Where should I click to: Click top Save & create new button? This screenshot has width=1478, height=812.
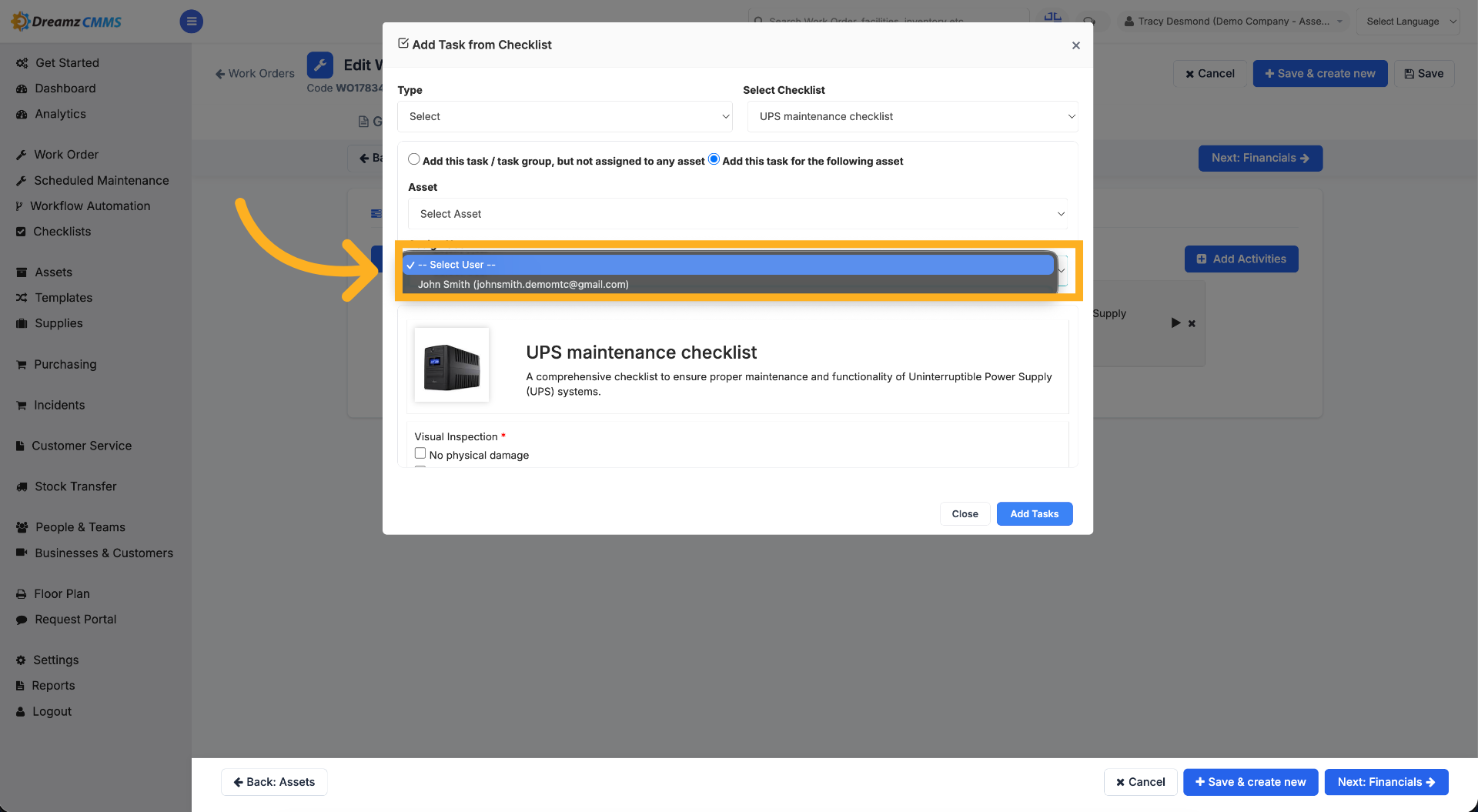(x=1320, y=74)
